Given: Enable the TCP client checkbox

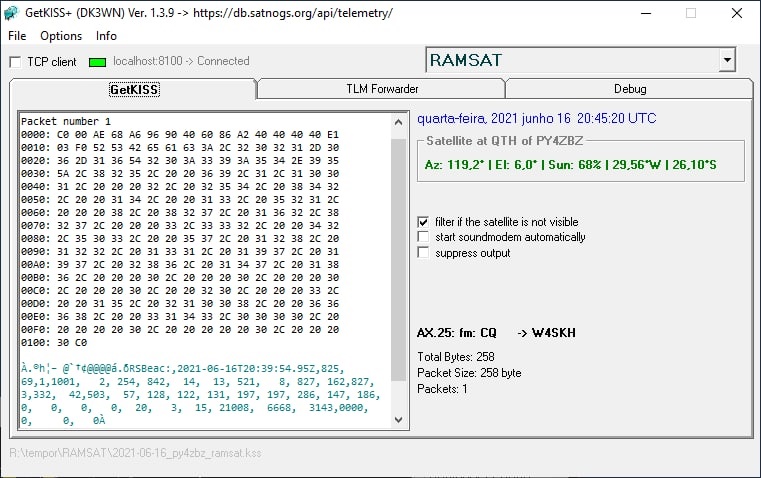Looking at the screenshot, I should (16, 62).
